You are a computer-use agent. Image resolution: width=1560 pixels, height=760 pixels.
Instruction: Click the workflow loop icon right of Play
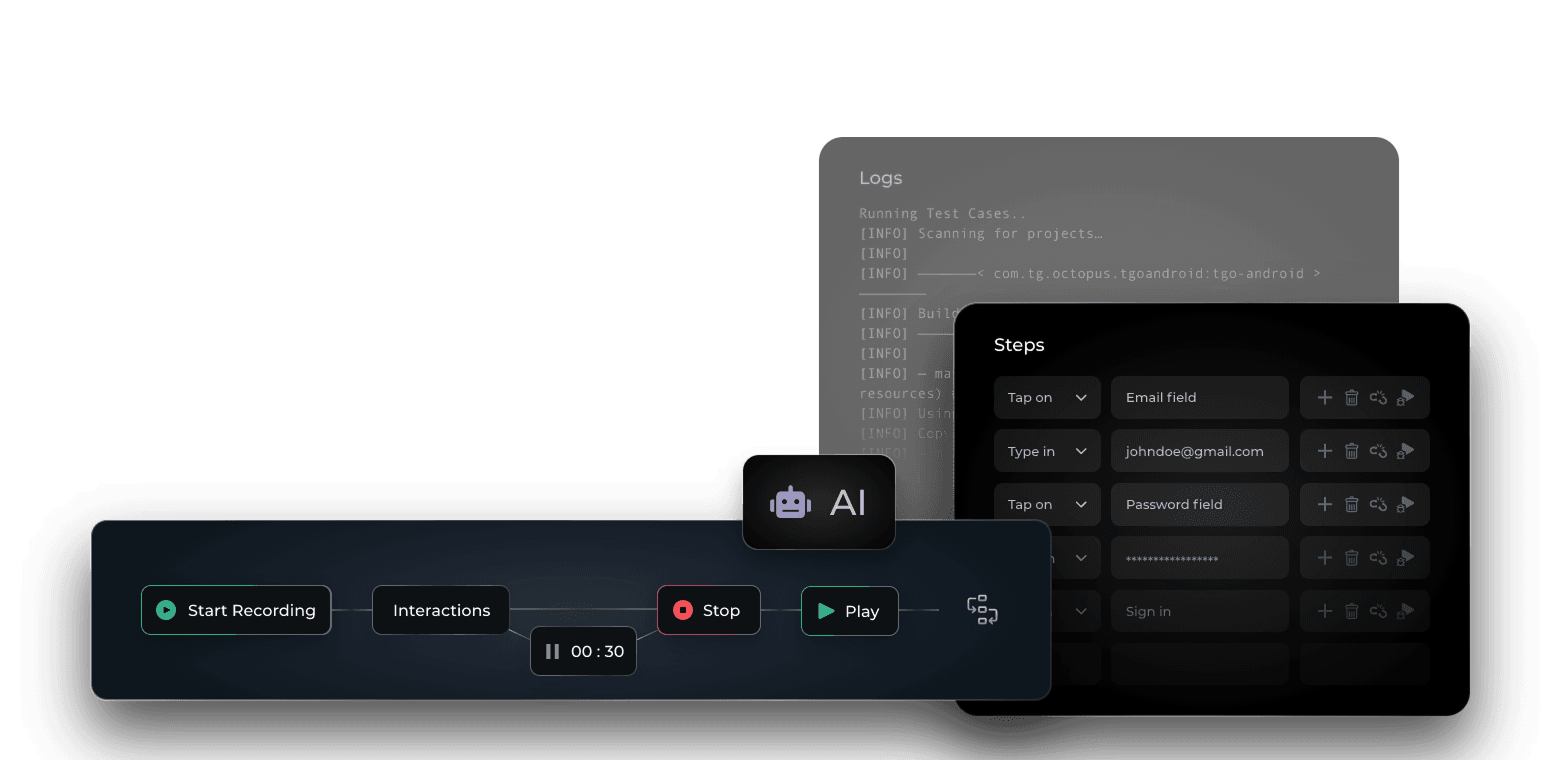[x=982, y=610]
